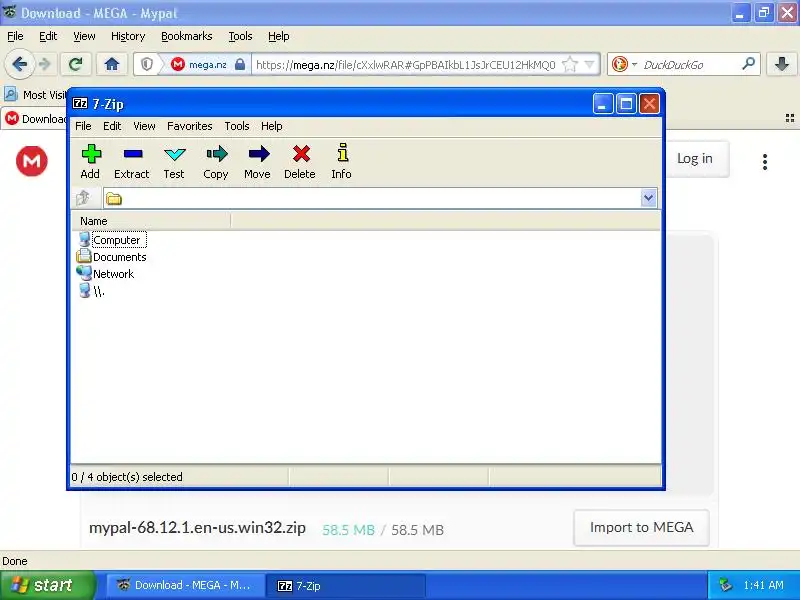
Task: Select the Download MEGA browser tab
Action: 35,119
